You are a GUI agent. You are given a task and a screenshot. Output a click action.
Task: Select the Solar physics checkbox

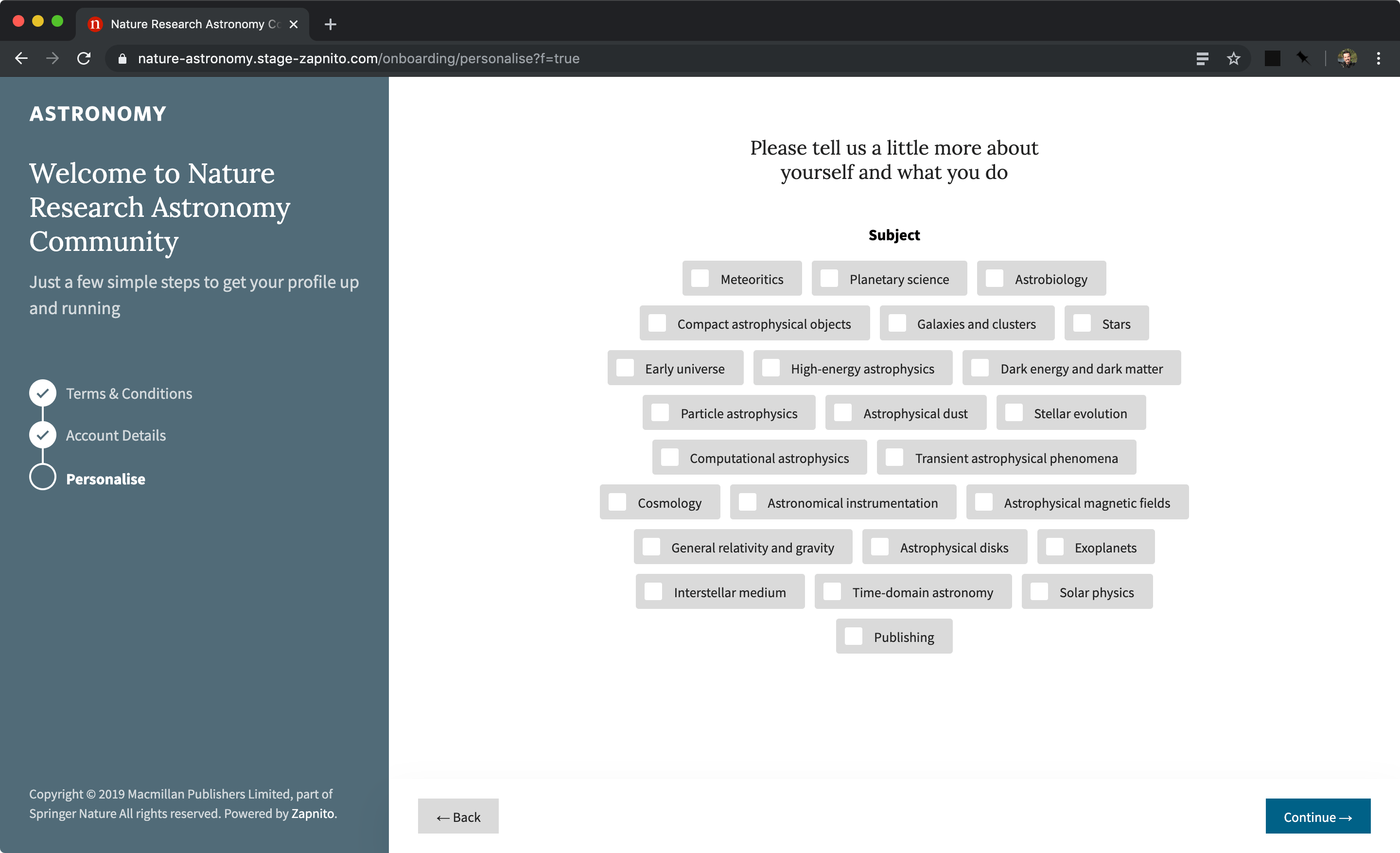coord(1039,592)
